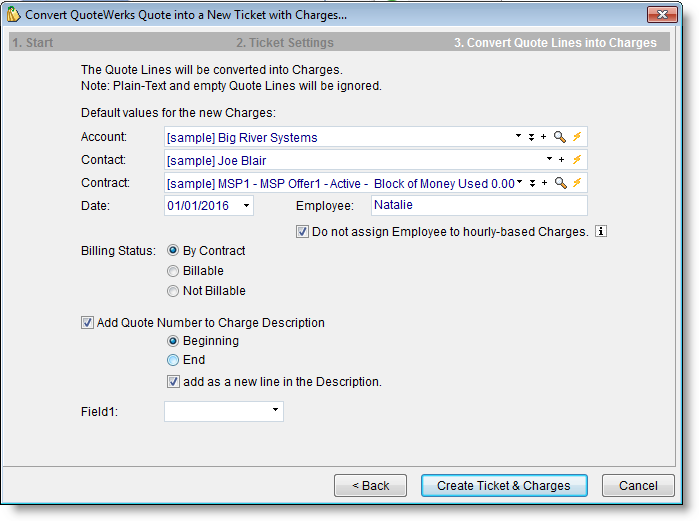Open the Account dropdown arrow
The width and height of the screenshot is (699, 521).
pyautogui.click(x=518, y=137)
